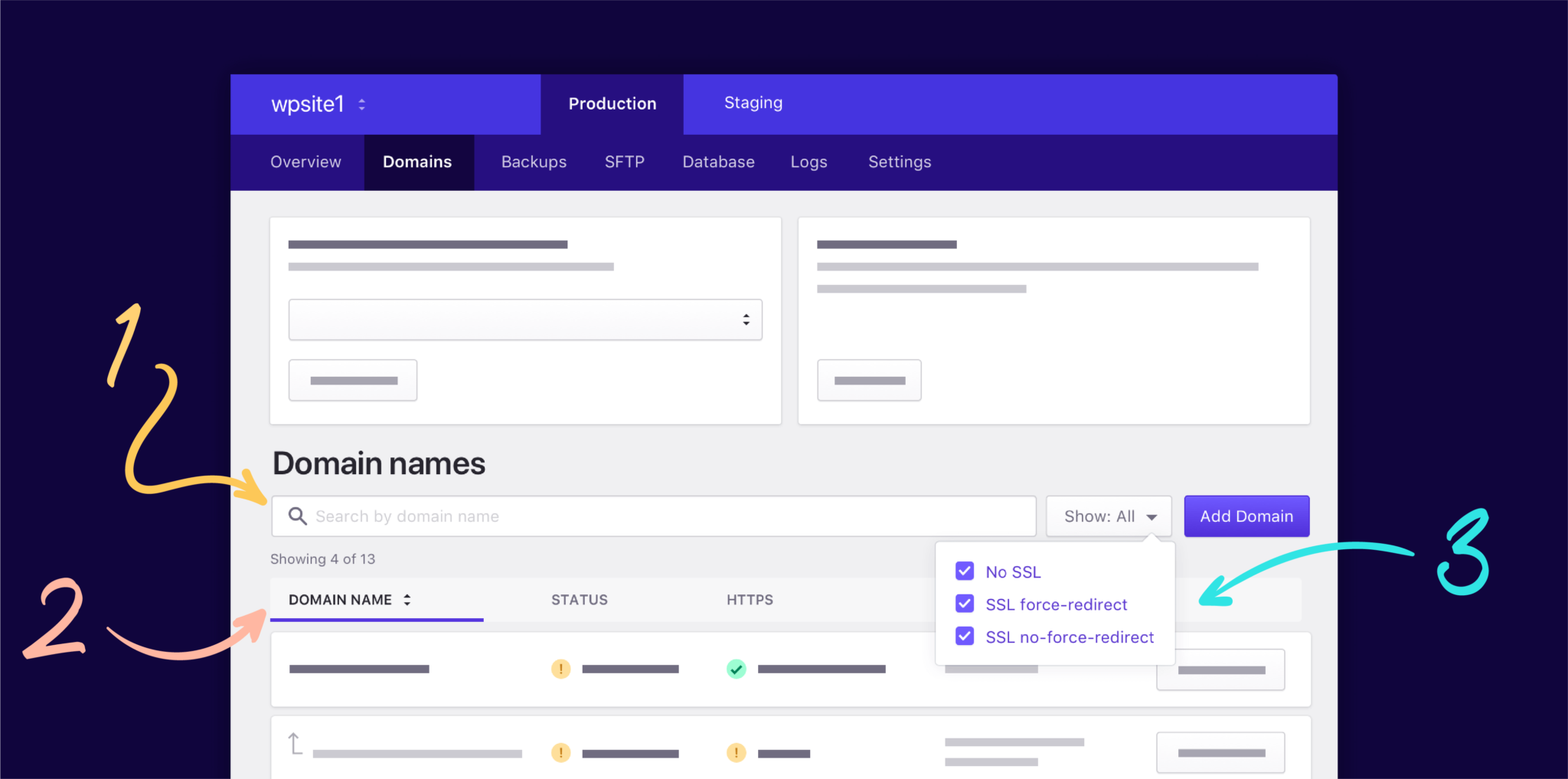
Task: Click the redirect arrow icon on second domain row
Action: pyautogui.click(x=295, y=744)
